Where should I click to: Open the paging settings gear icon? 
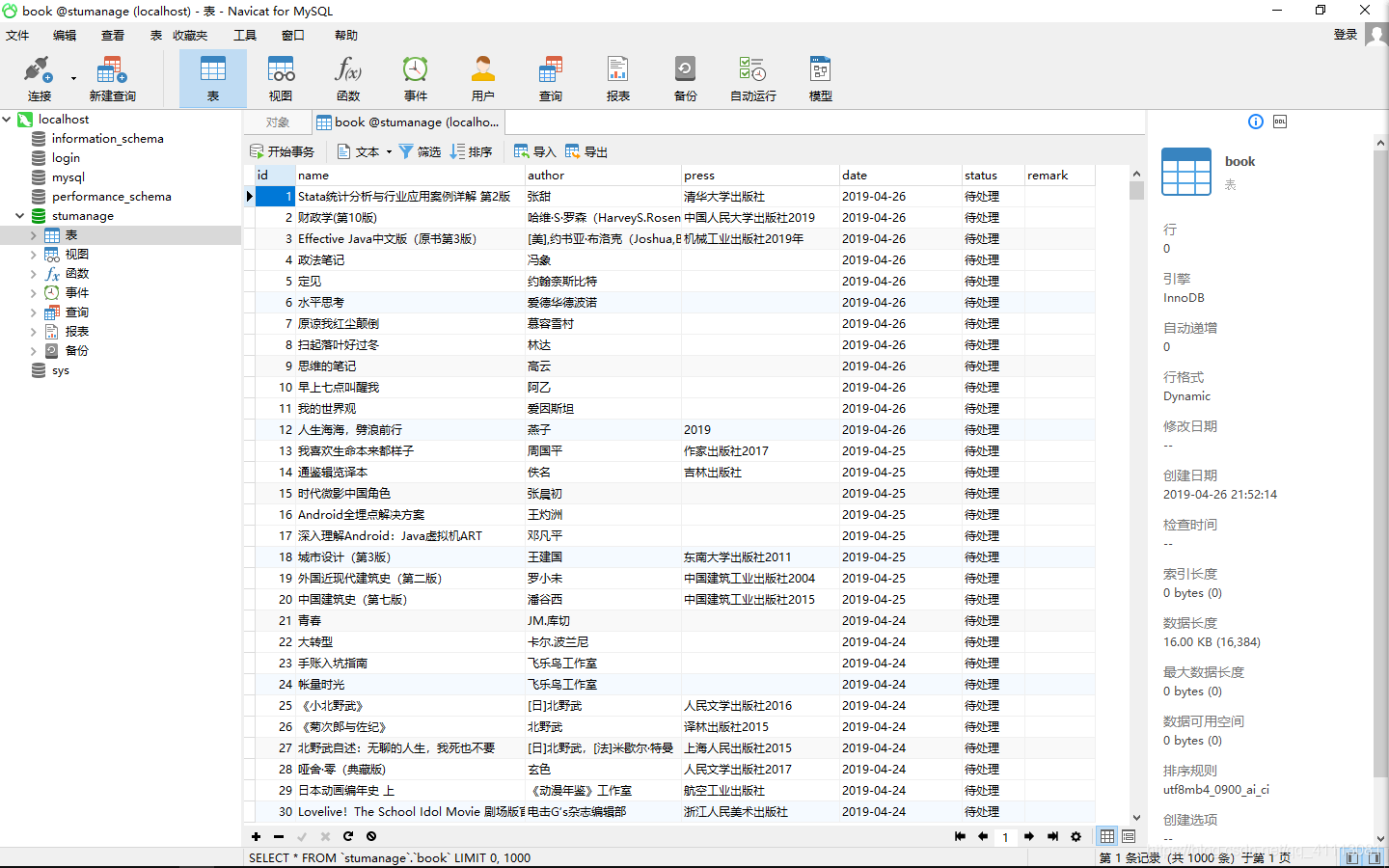pyautogui.click(x=1076, y=836)
